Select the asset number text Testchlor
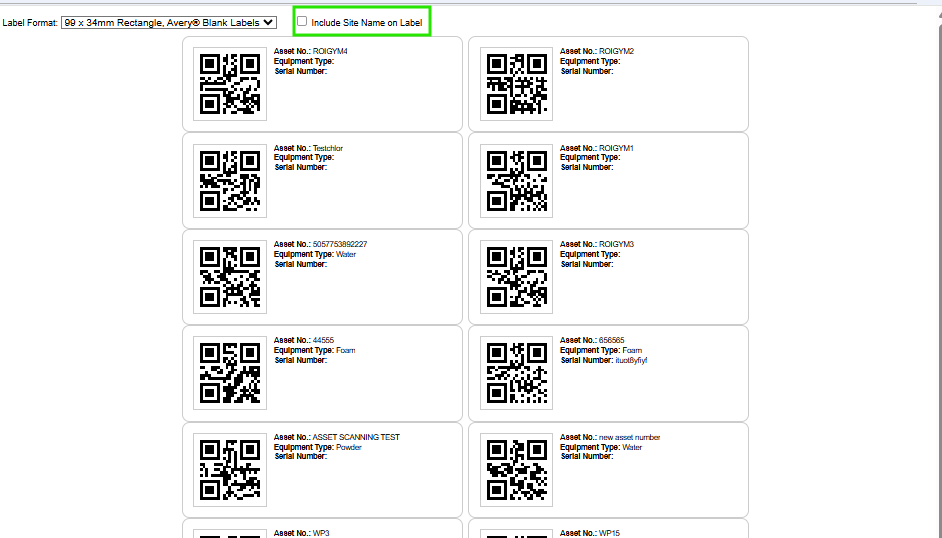The height and width of the screenshot is (538, 942). tap(327, 148)
